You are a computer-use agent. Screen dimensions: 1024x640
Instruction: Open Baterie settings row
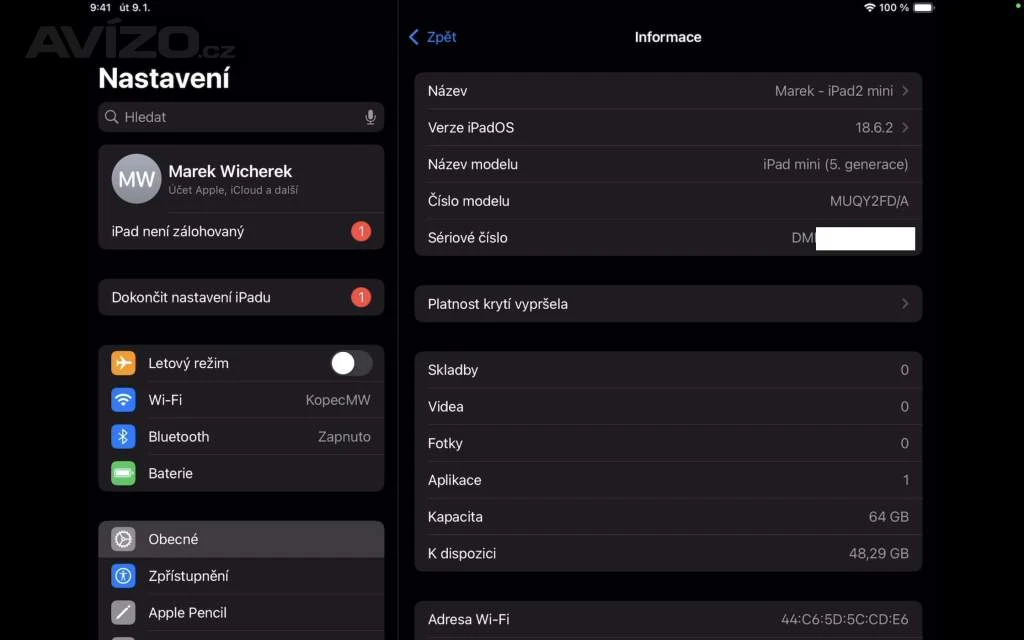coord(241,473)
